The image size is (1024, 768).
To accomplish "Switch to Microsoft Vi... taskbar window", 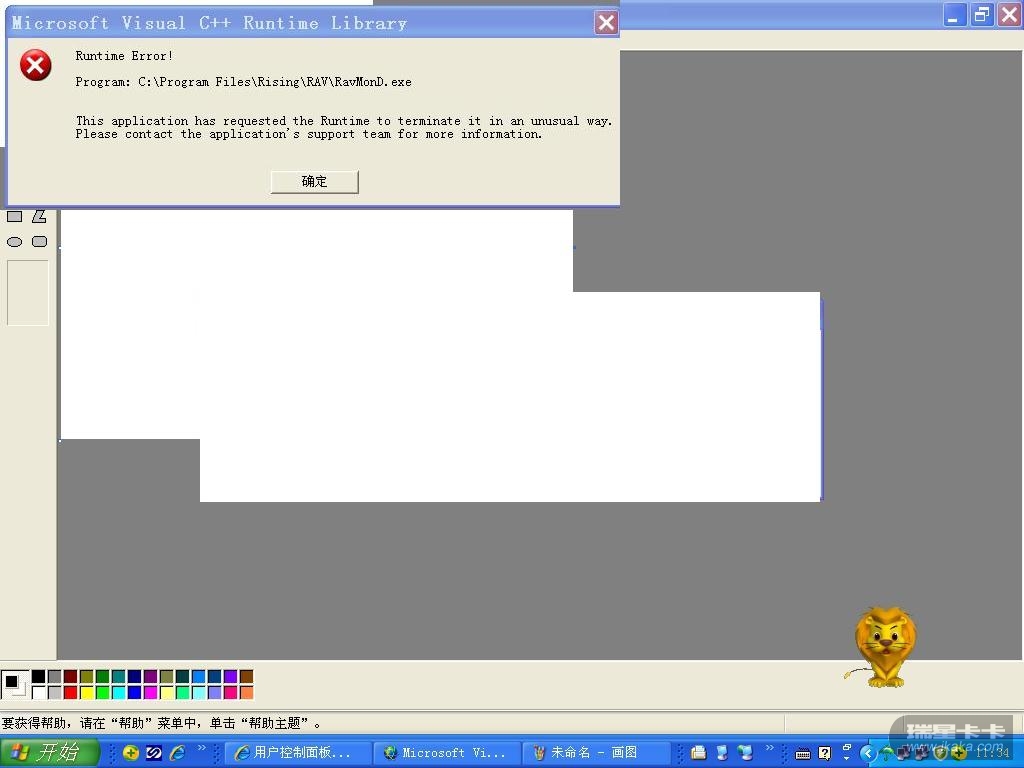I will point(447,753).
